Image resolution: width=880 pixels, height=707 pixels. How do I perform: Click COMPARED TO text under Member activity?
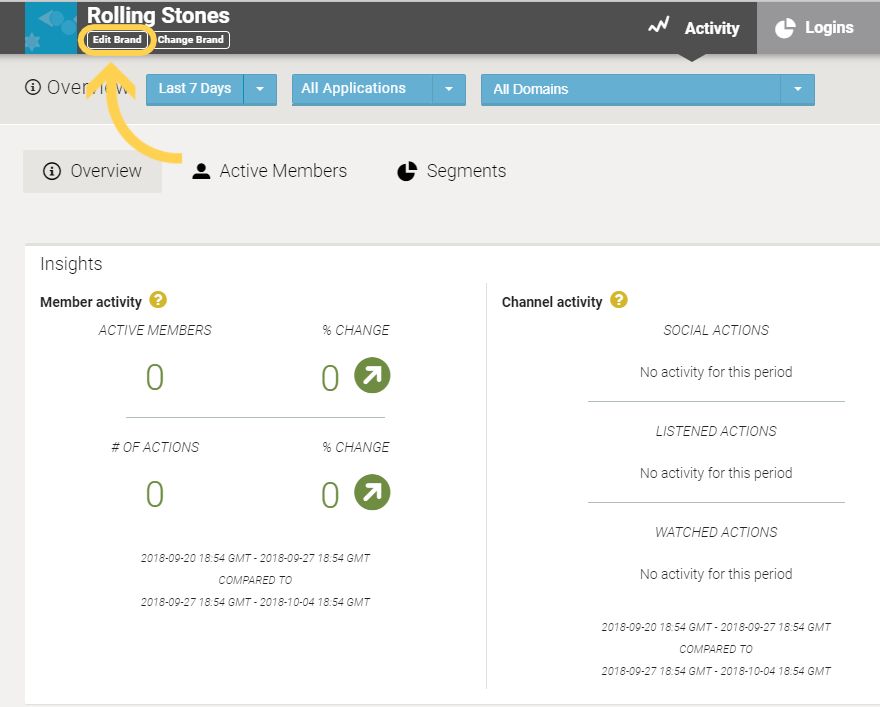click(255, 580)
